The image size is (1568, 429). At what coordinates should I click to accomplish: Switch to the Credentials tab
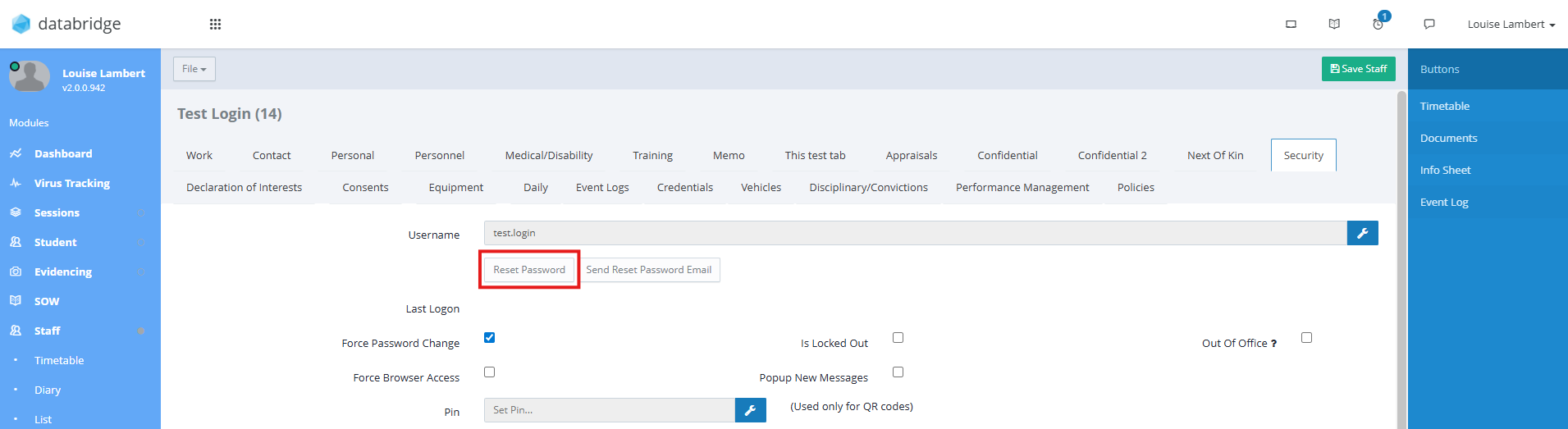(685, 187)
